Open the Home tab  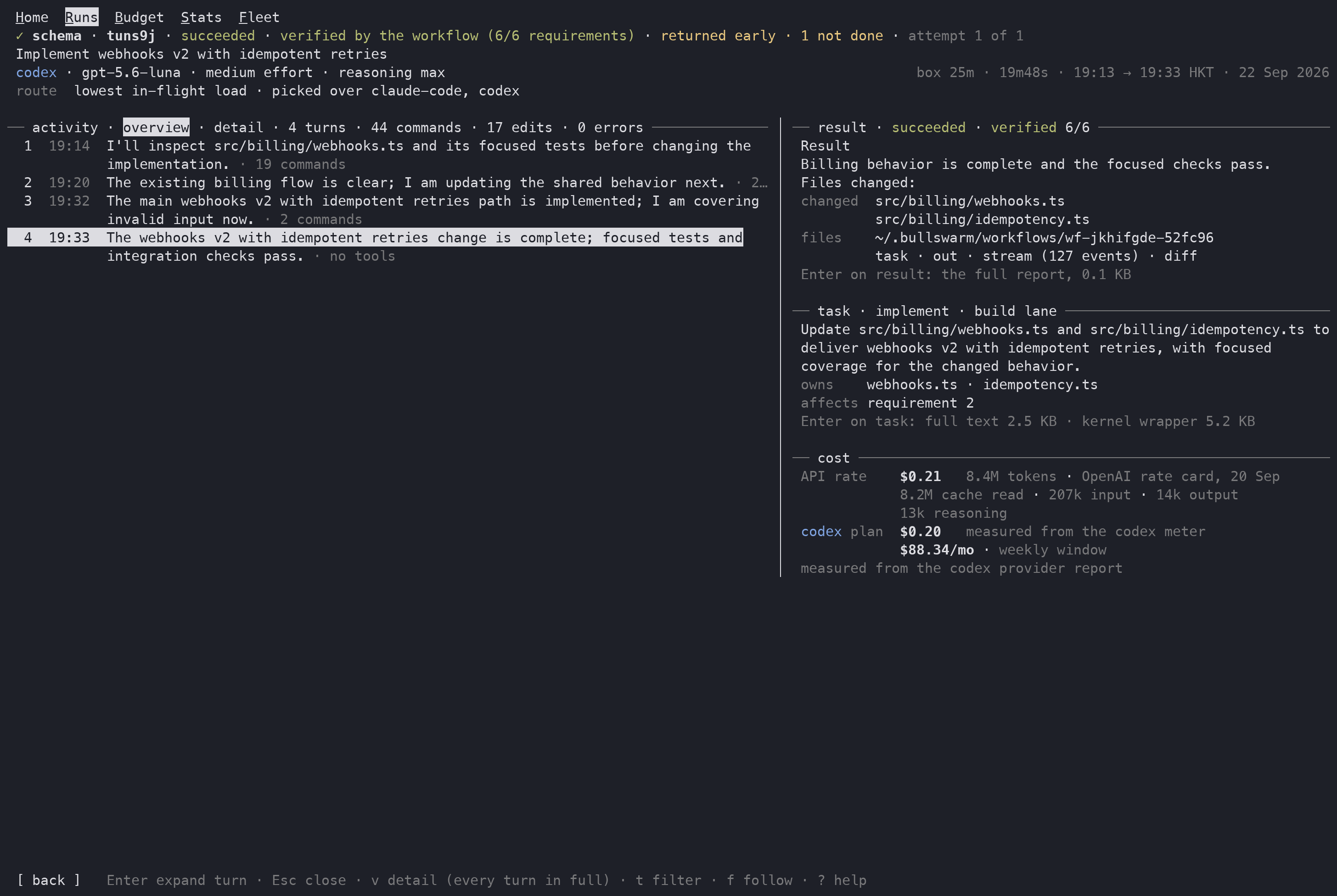pyautogui.click(x=32, y=17)
